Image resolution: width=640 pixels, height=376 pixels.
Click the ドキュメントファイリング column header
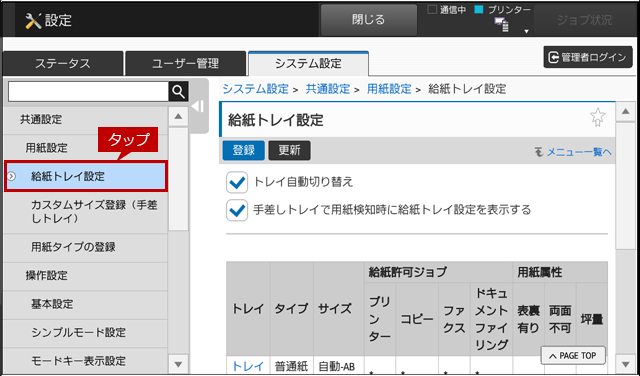click(491, 319)
